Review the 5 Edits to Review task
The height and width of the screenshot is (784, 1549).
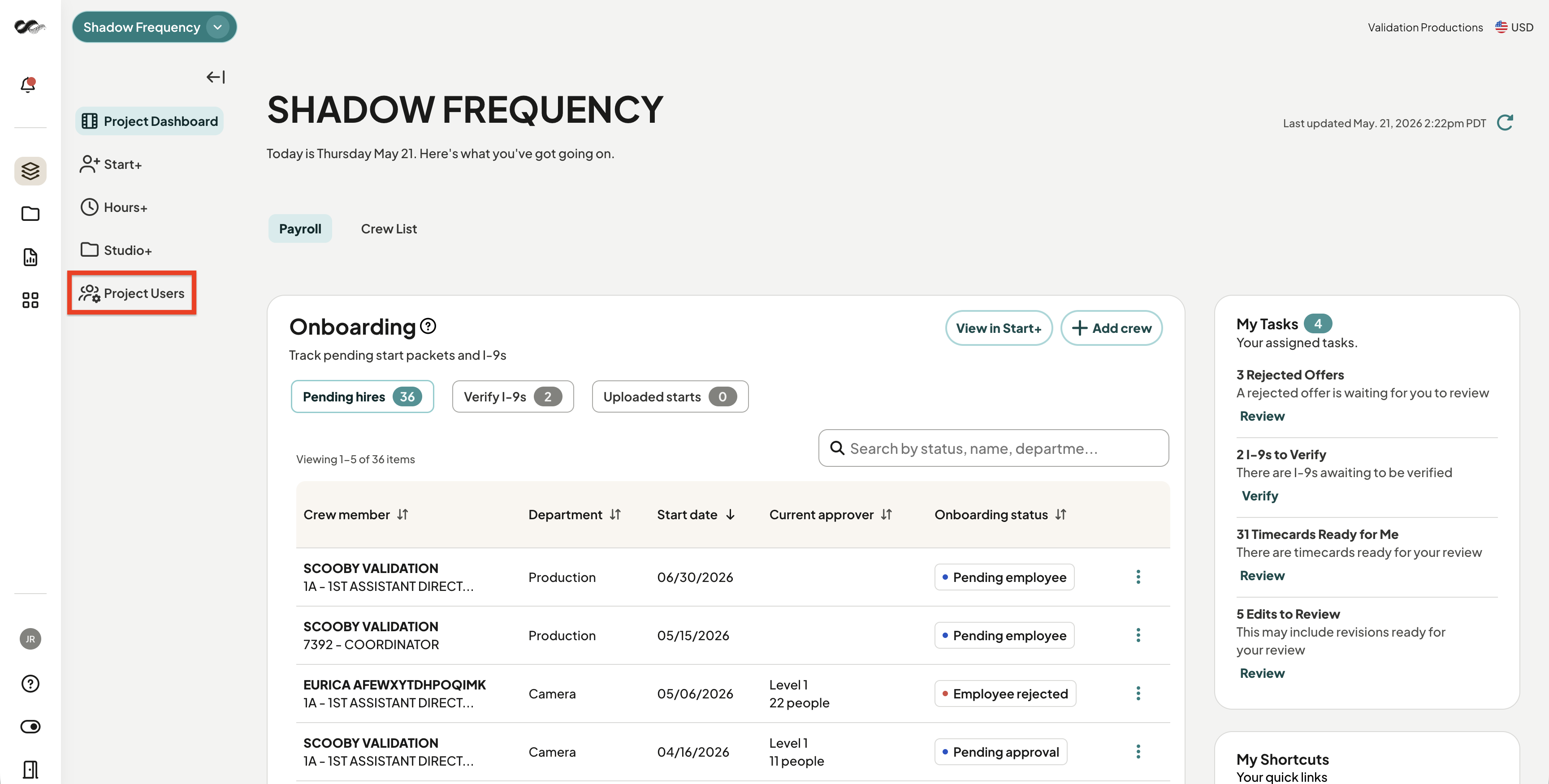(x=1262, y=673)
